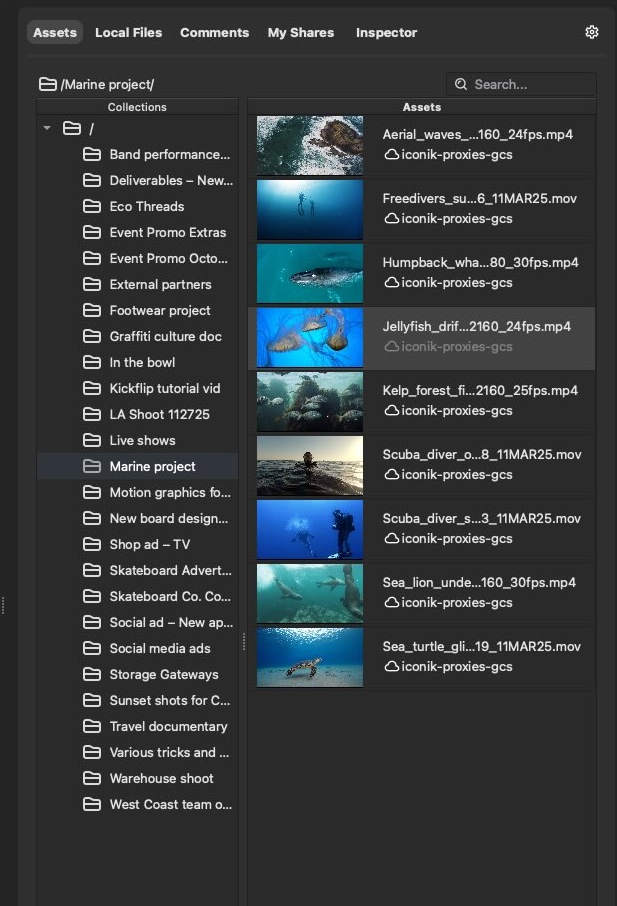Click the root folder icon in Collections
617x906 pixels.
[x=71, y=128]
